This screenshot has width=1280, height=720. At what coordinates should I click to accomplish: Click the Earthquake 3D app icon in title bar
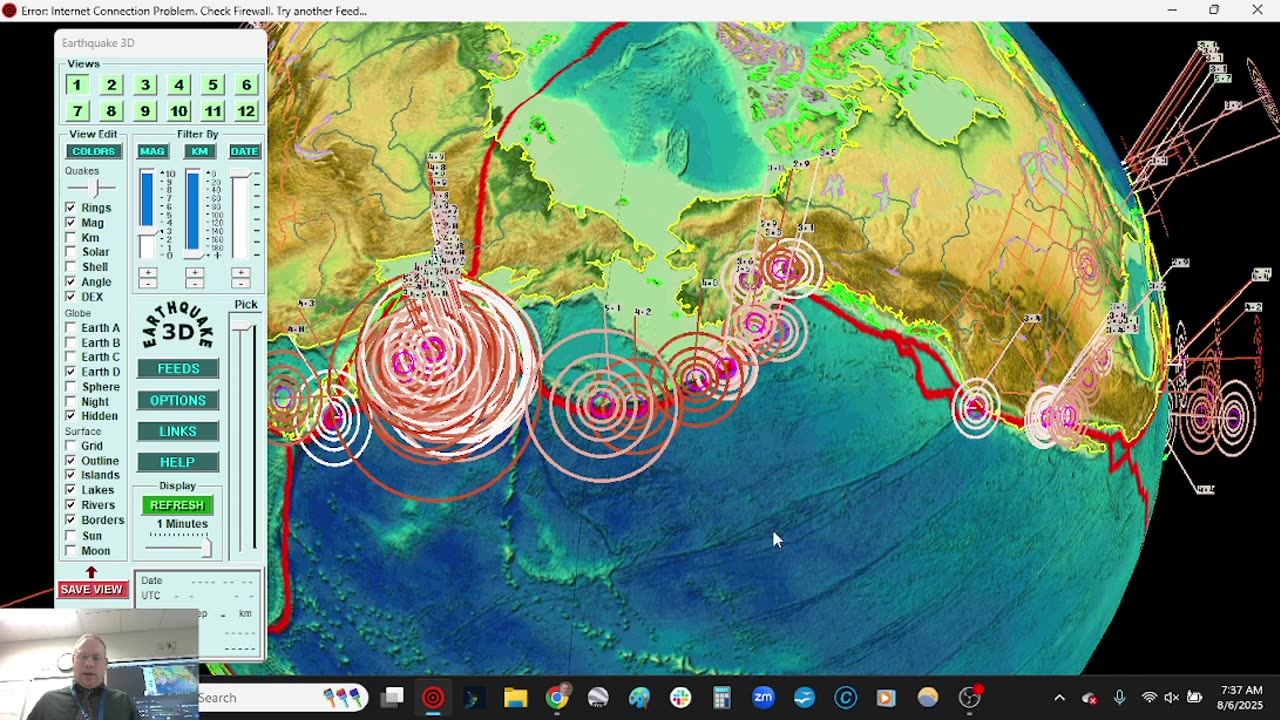[9, 10]
